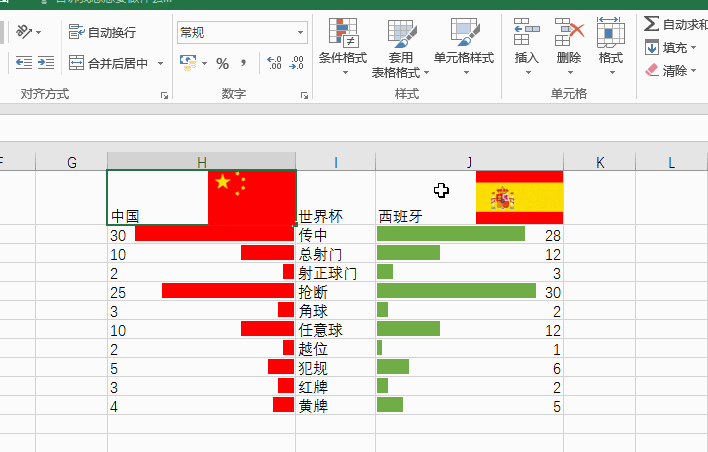
Task: Open orientation dropdown arrow
Action: [38, 33]
